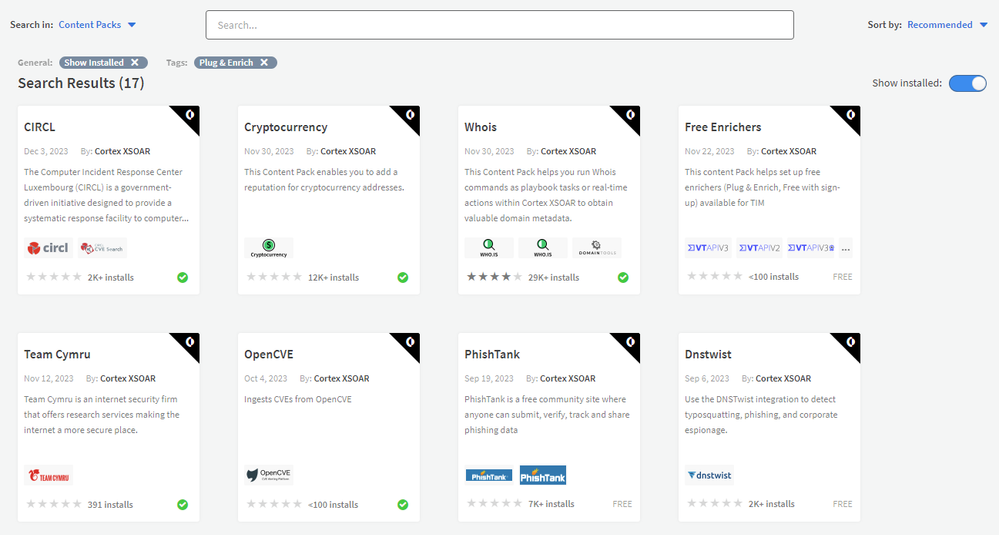This screenshot has width=999, height=535.
Task: Open the Search in Content Packs dropdown
Action: click(x=97, y=24)
